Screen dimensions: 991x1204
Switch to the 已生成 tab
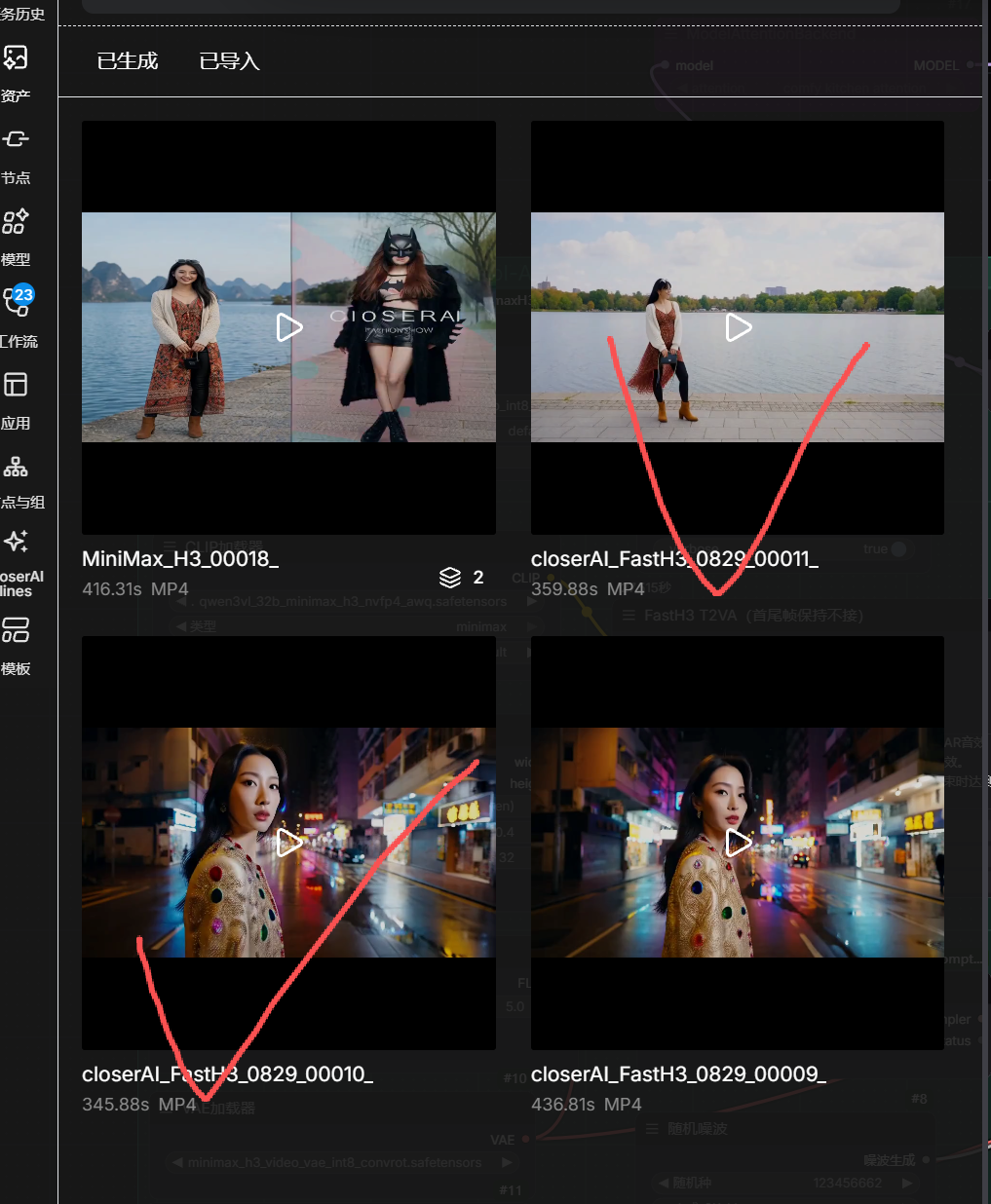tap(128, 61)
